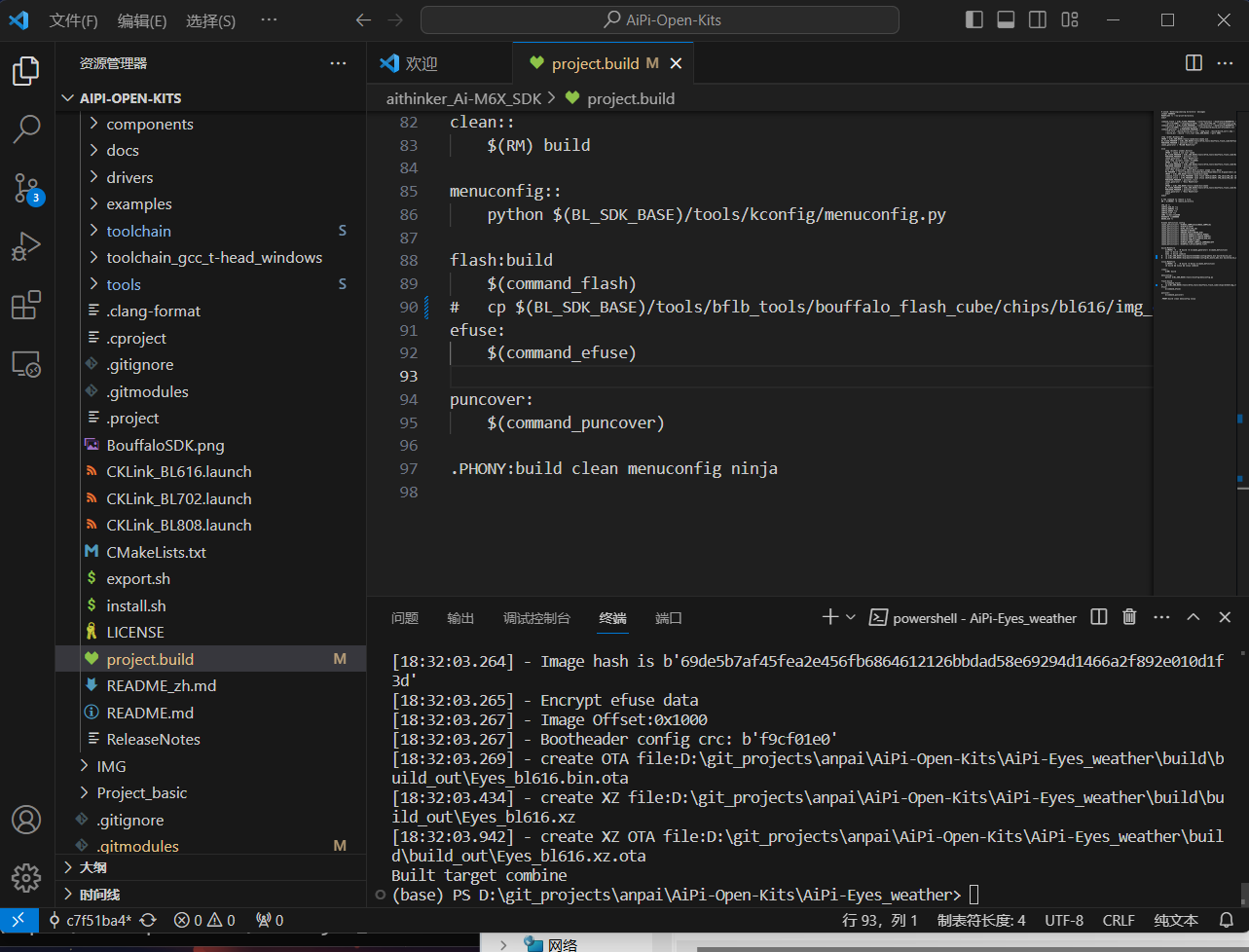Open the Explorer view in activity bar
Image resolution: width=1249 pixels, height=952 pixels.
tap(26, 71)
